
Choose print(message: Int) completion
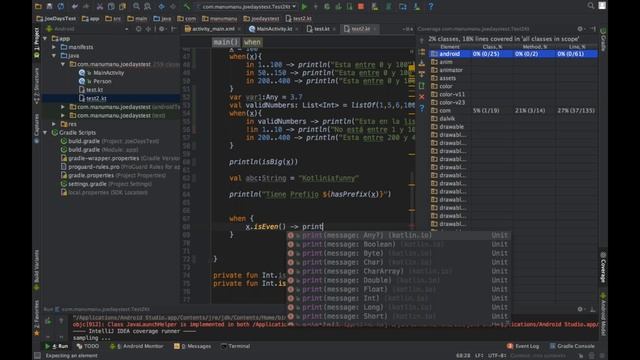[x=398, y=298]
